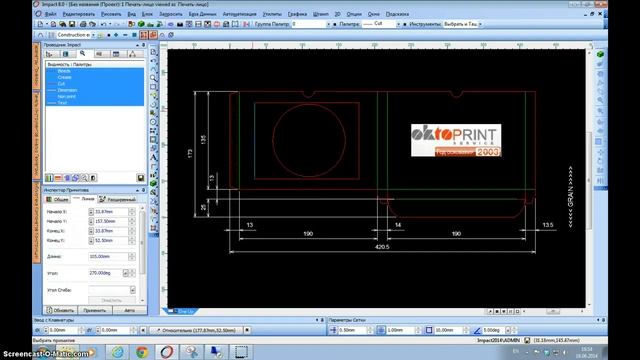Click the Print icon in main toolbar

[x=83, y=24]
